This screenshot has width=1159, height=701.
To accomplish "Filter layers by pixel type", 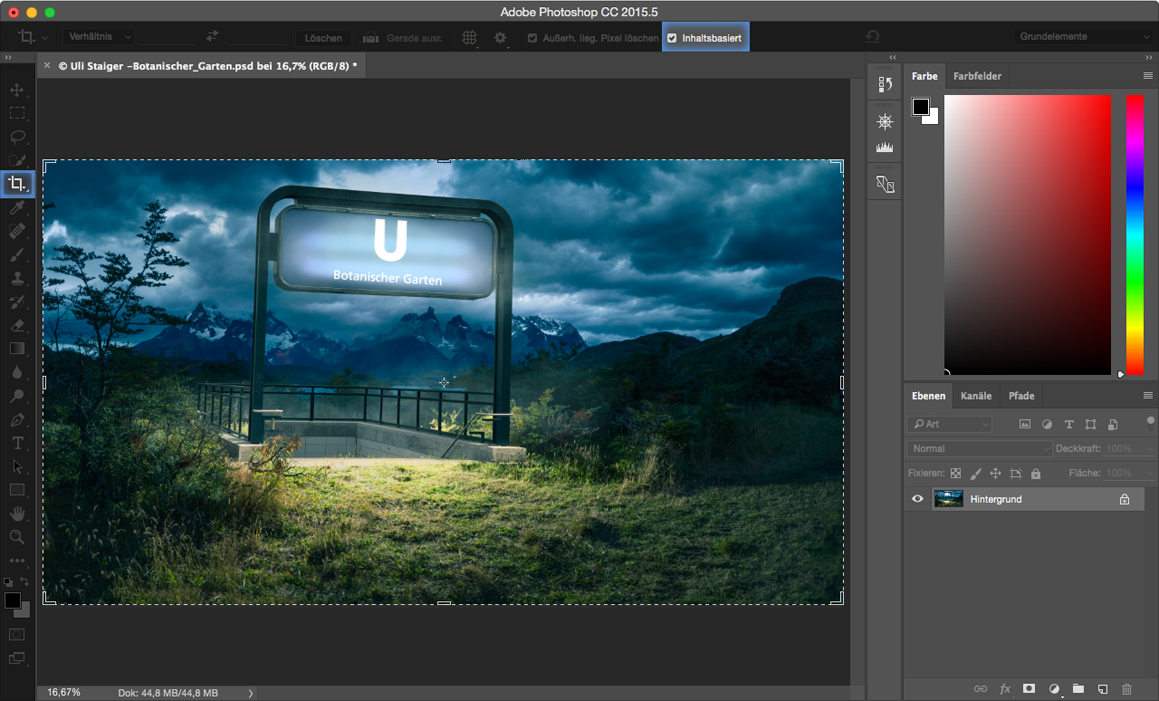I will 1024,424.
